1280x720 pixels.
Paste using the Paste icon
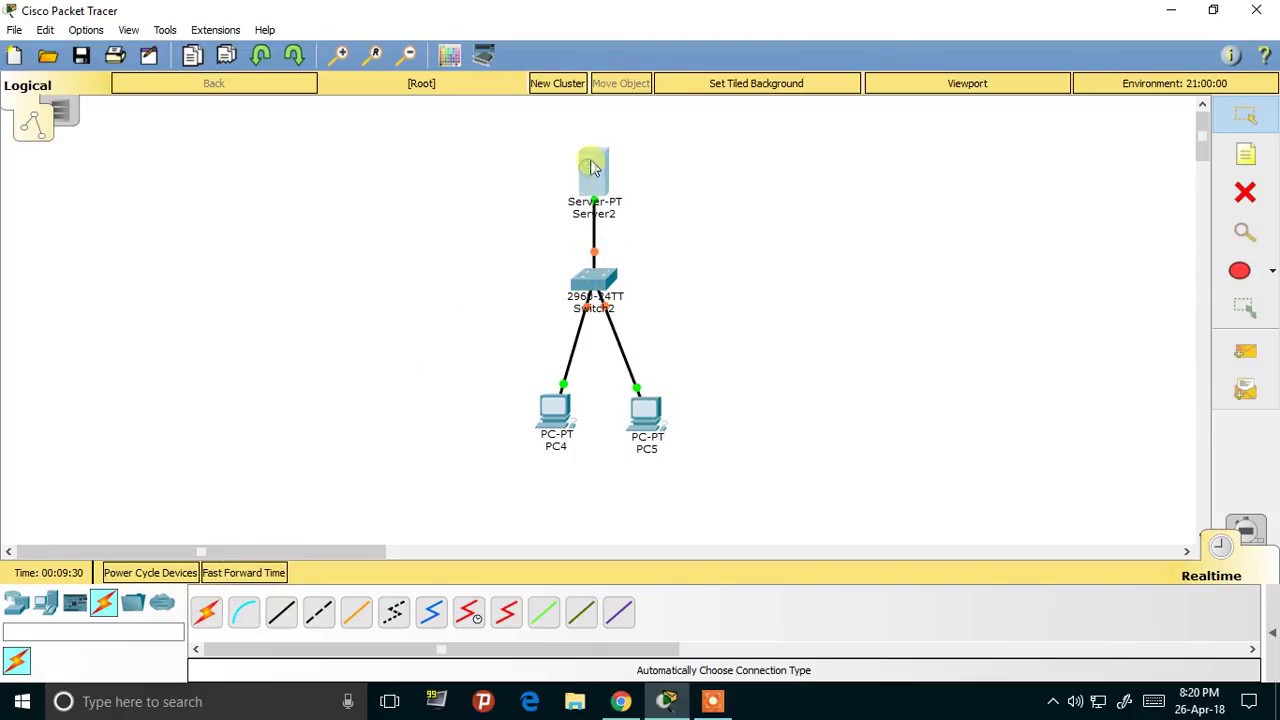pyautogui.click(x=226, y=56)
